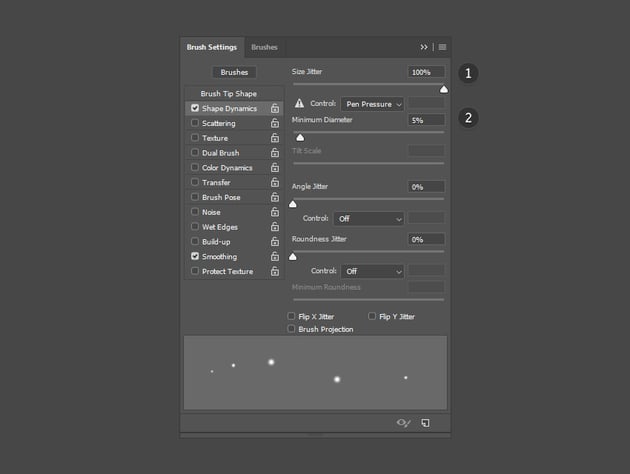Screen dimensions: 630x474
Task: Click the lock icon for Color Dynamics
Action: click(275, 168)
